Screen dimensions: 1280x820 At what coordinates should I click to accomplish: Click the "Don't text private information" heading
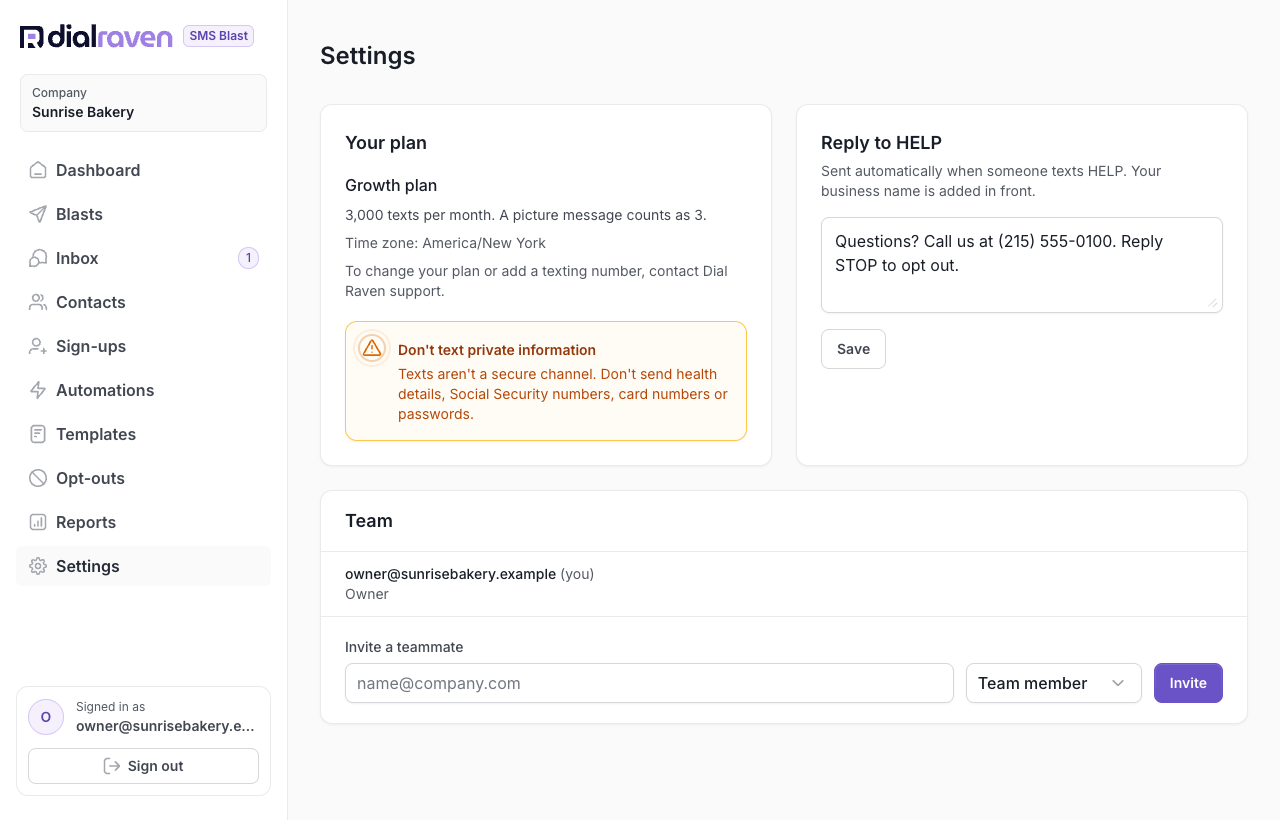(497, 350)
